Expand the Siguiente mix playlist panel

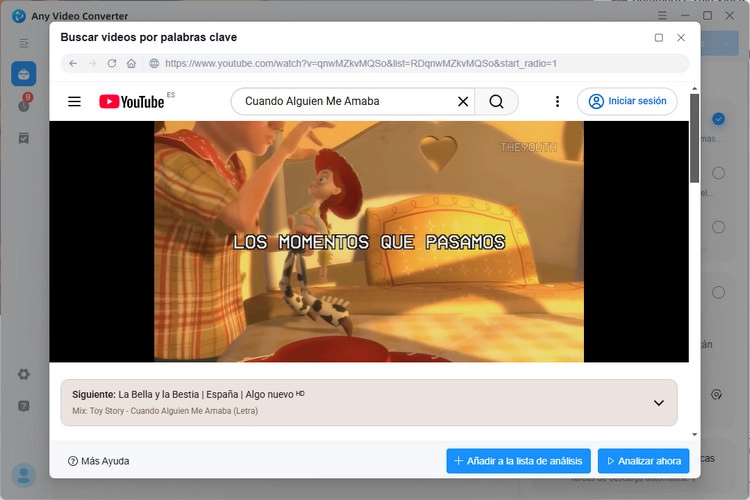[659, 403]
